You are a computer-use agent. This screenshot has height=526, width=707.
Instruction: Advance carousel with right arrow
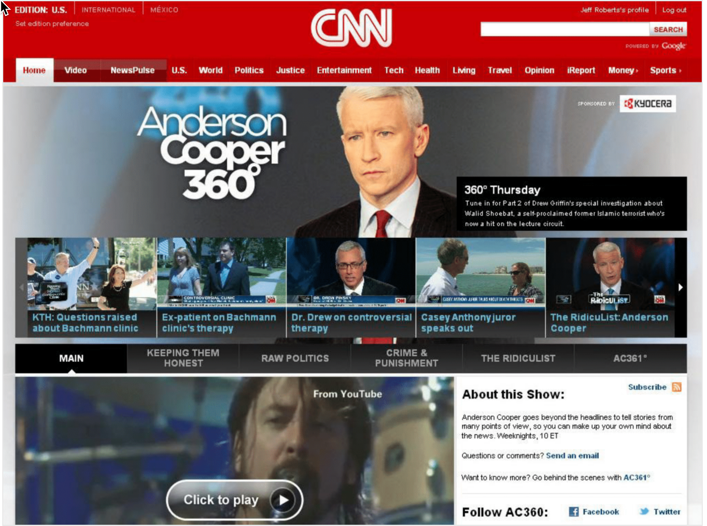(x=680, y=288)
